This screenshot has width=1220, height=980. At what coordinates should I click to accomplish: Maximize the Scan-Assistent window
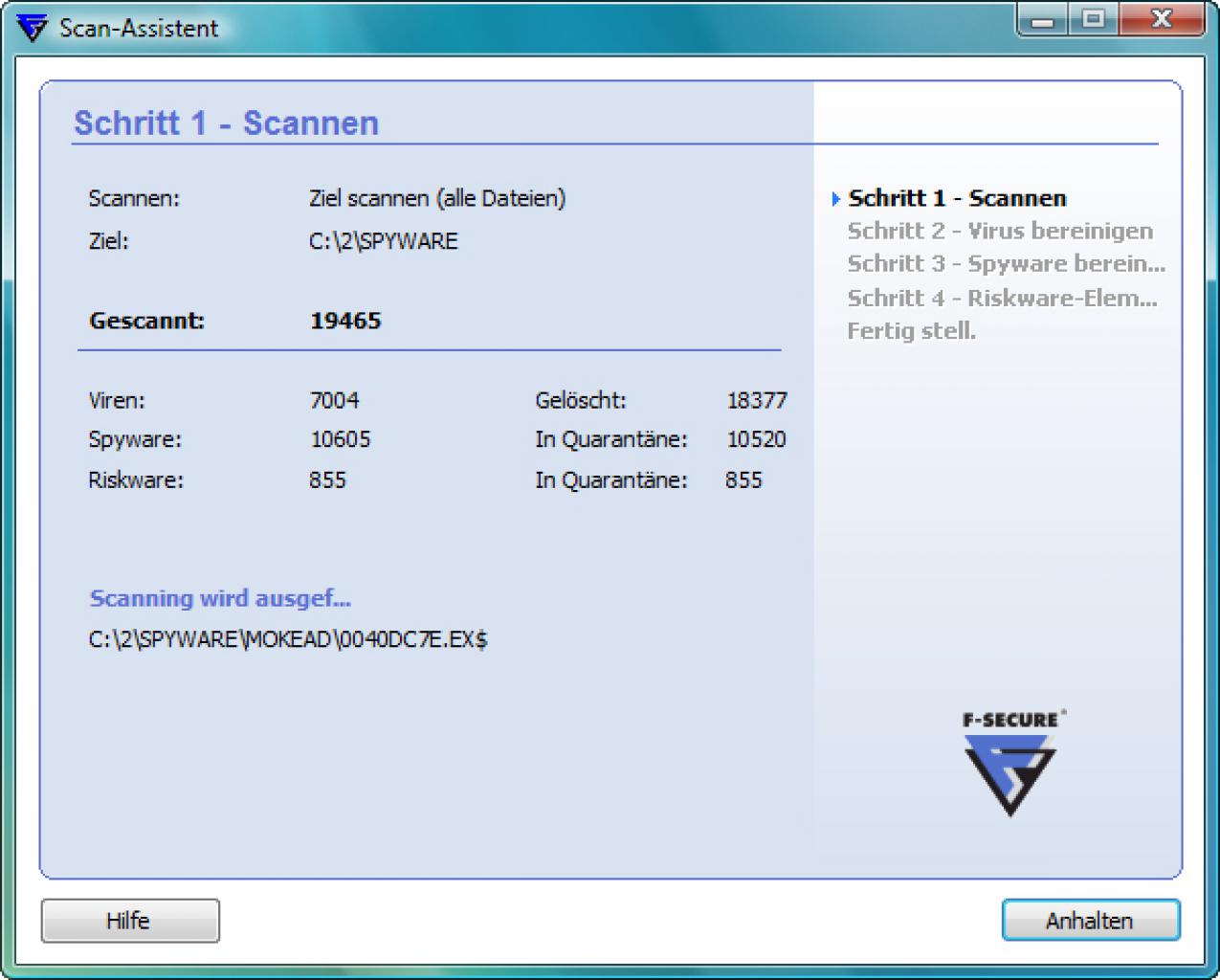click(x=1093, y=20)
